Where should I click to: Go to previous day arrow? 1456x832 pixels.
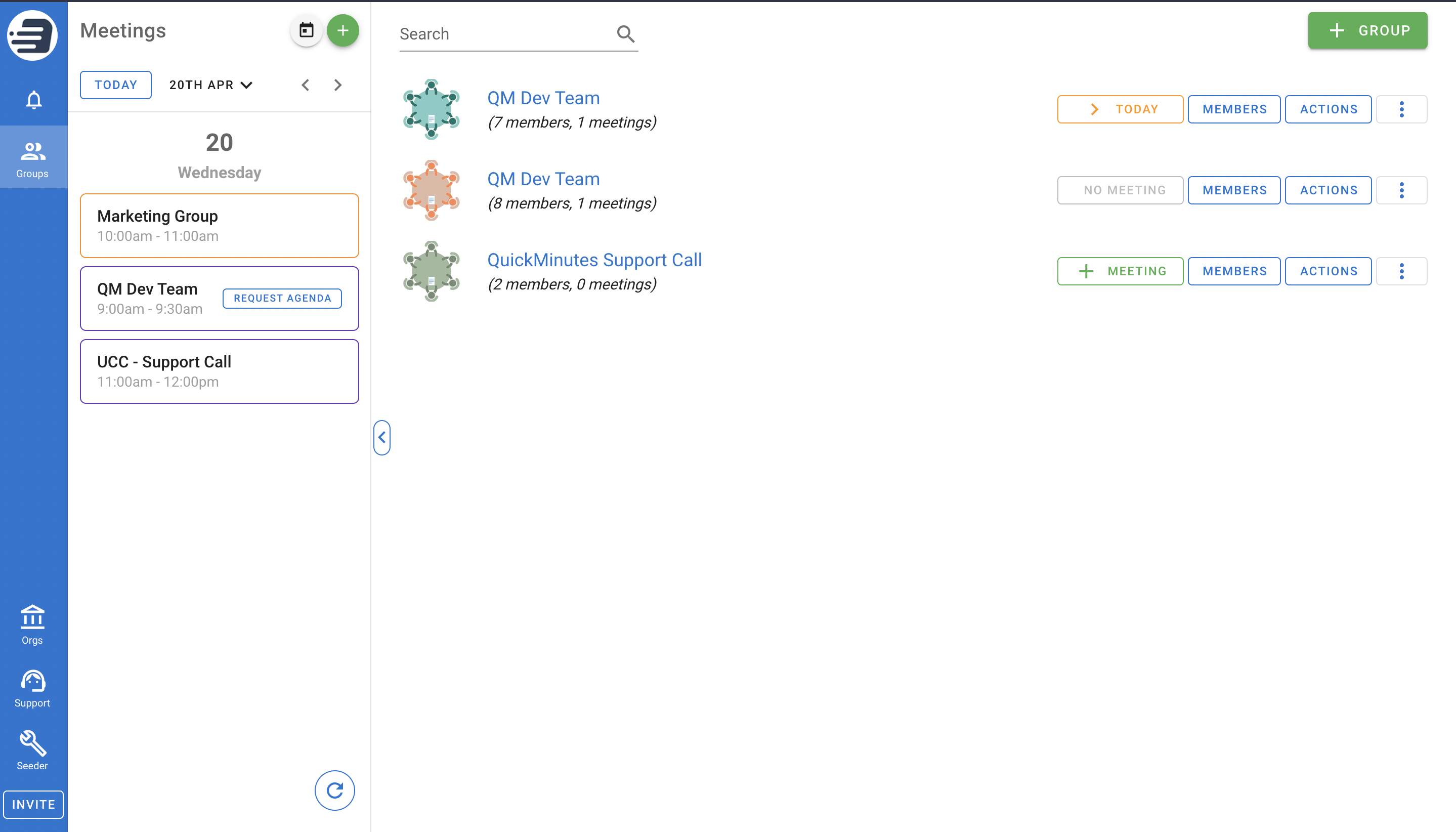click(306, 85)
